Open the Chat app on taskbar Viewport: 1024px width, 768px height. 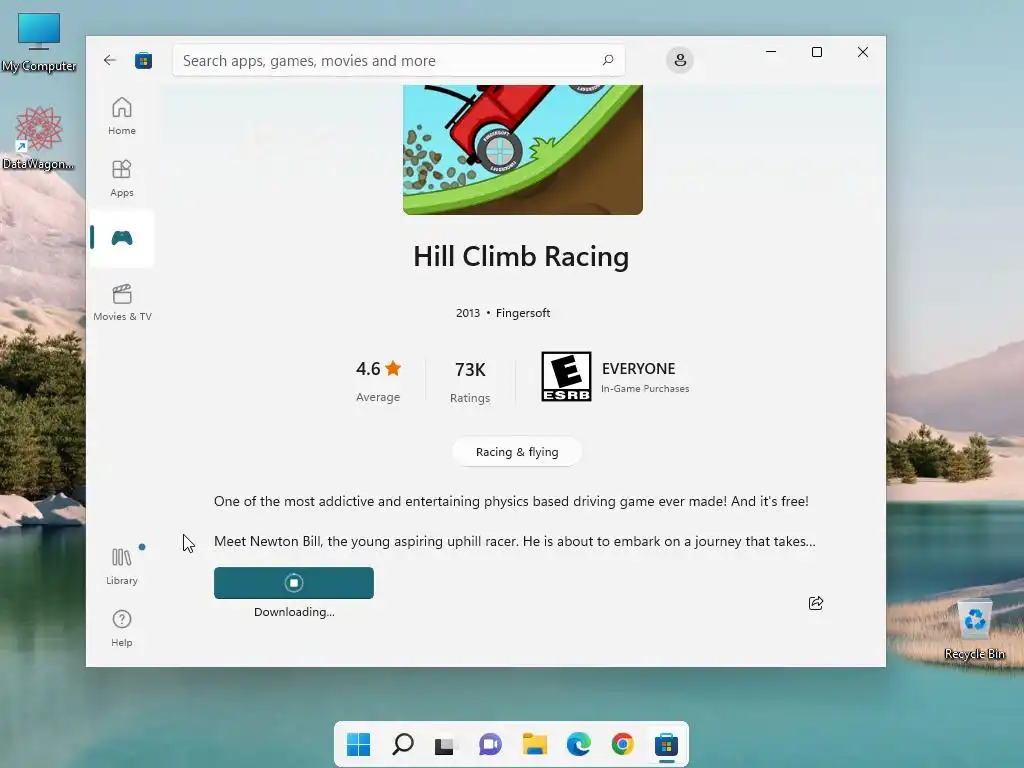490,744
